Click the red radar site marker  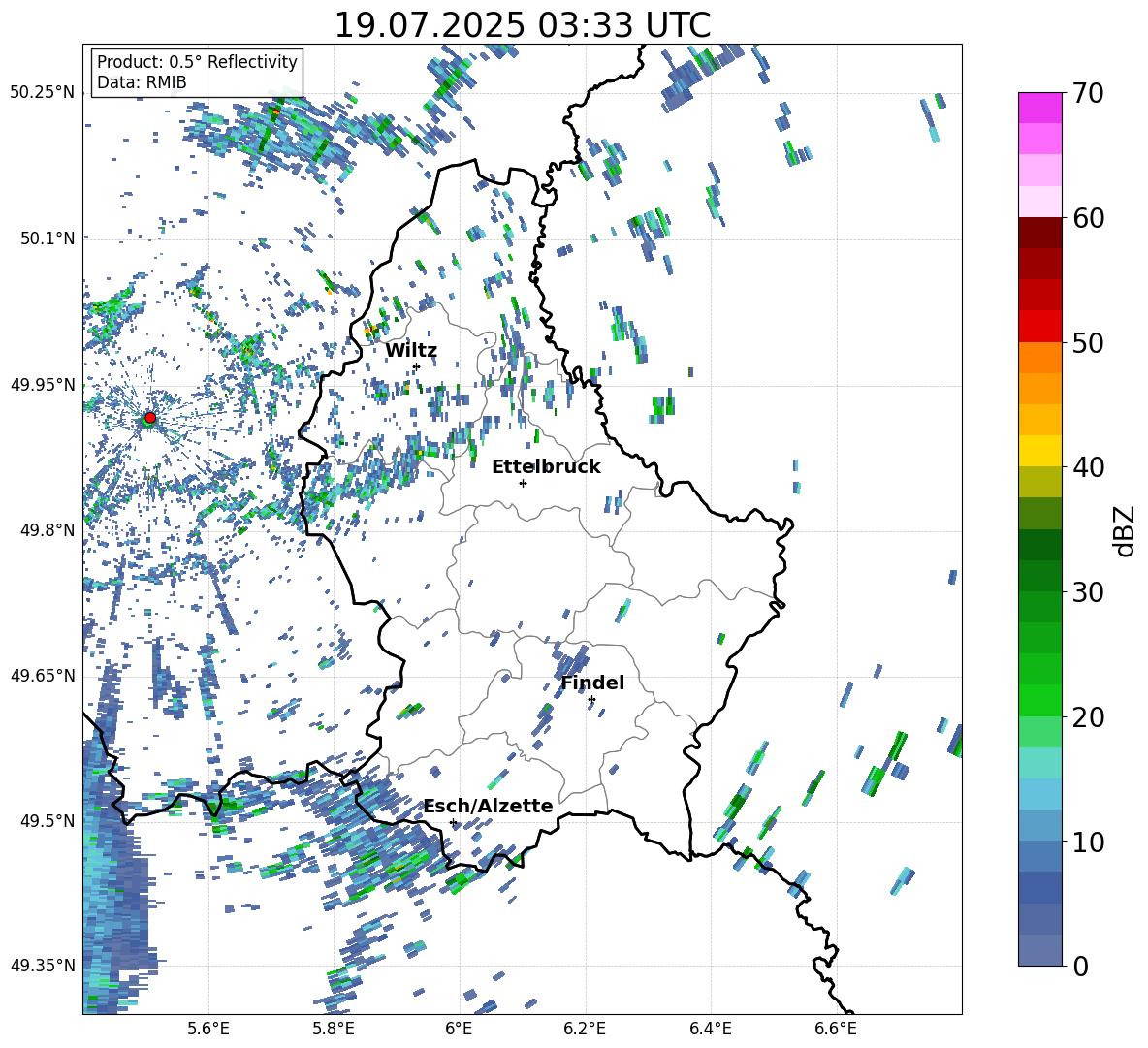pos(150,418)
